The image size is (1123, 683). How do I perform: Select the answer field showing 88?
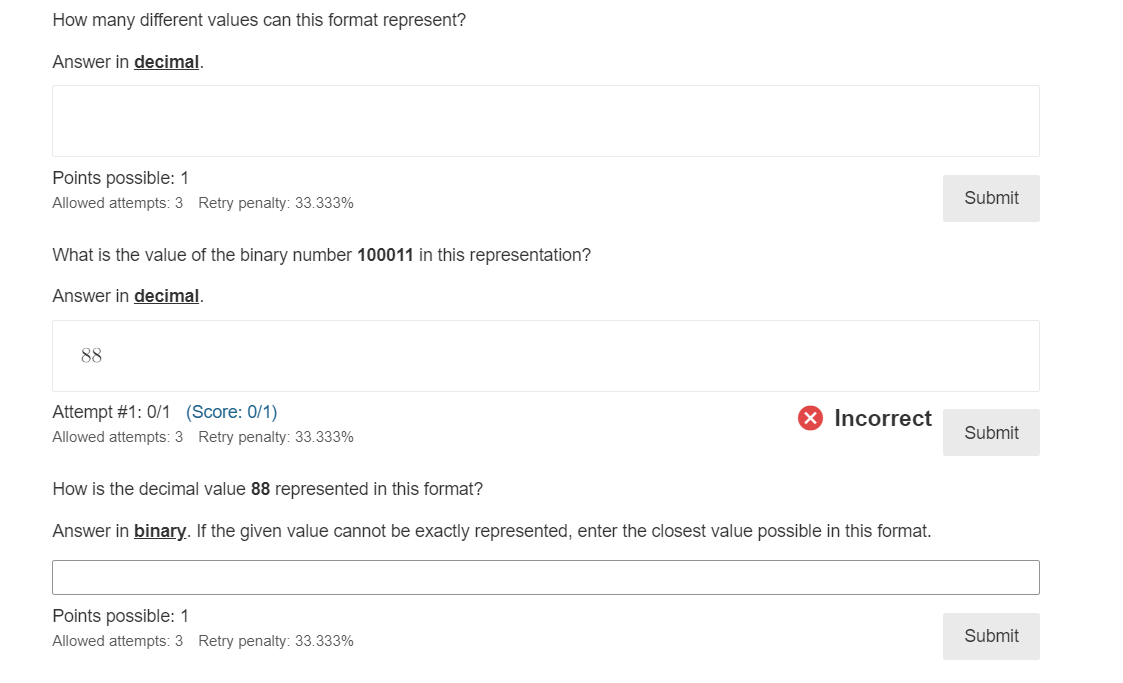point(545,354)
